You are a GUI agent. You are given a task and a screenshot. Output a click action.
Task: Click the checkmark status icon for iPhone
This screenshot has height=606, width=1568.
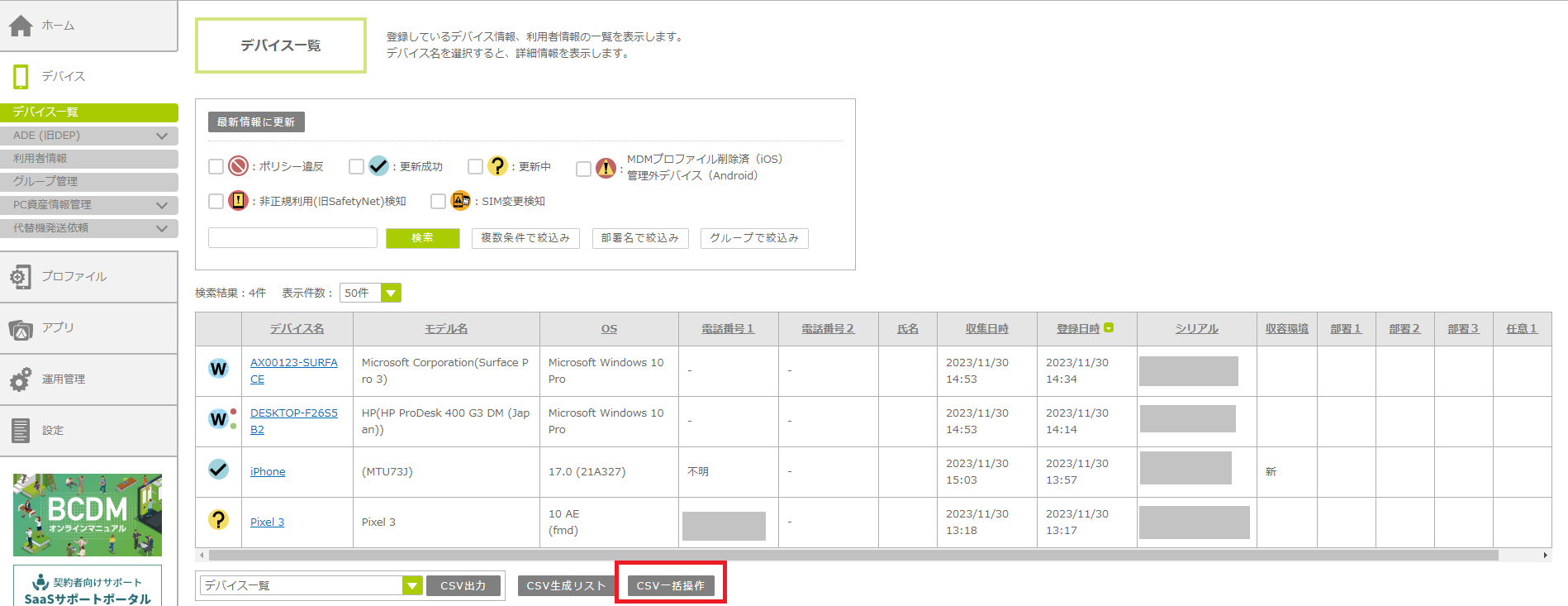(218, 470)
